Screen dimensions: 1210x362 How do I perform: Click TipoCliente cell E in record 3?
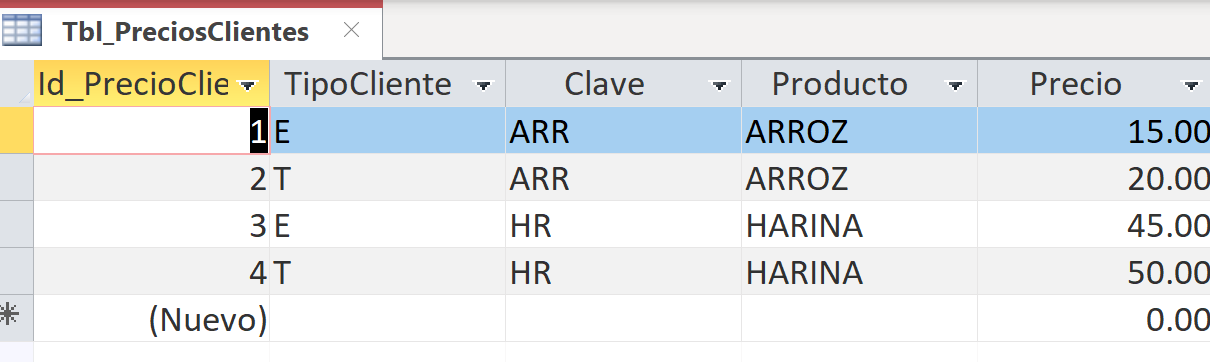[x=387, y=225]
